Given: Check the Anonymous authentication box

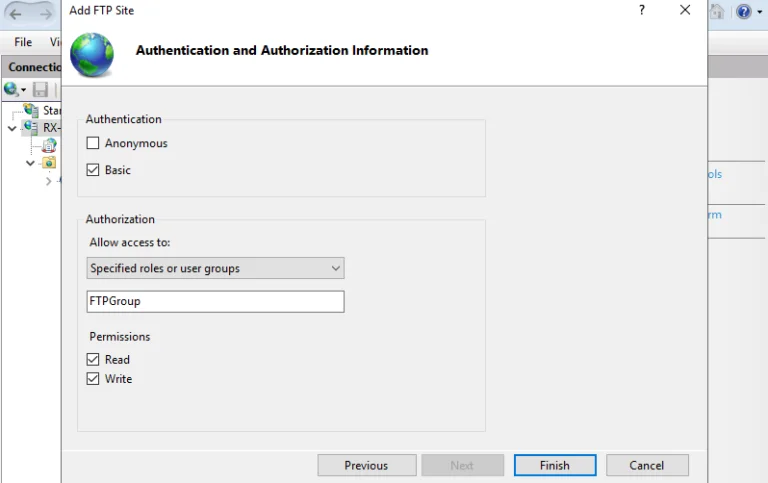Looking at the screenshot, I should point(93,143).
